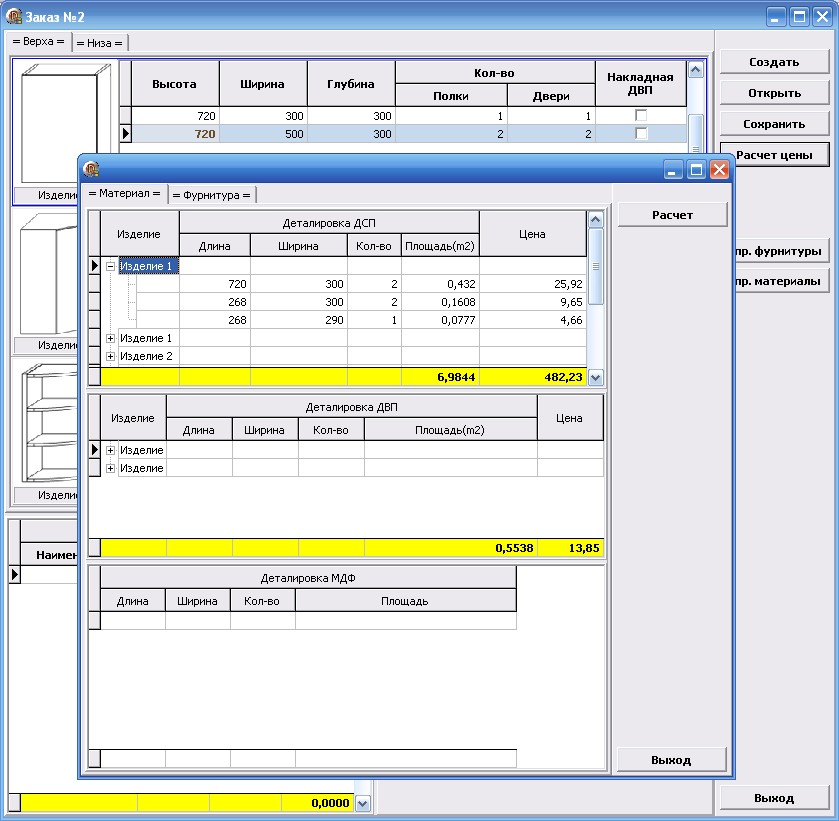Expand the Изделие 2 node in ДСП table
This screenshot has width=839, height=821.
[111, 356]
